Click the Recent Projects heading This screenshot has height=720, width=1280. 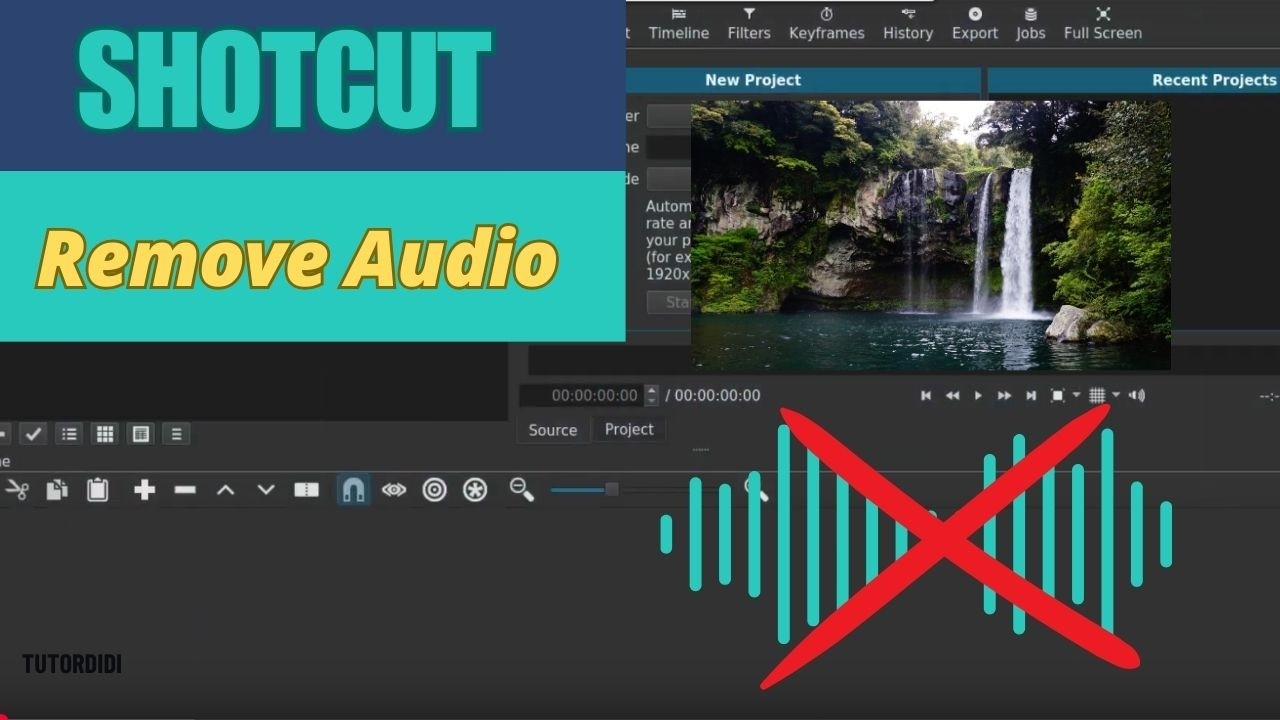click(x=1214, y=80)
